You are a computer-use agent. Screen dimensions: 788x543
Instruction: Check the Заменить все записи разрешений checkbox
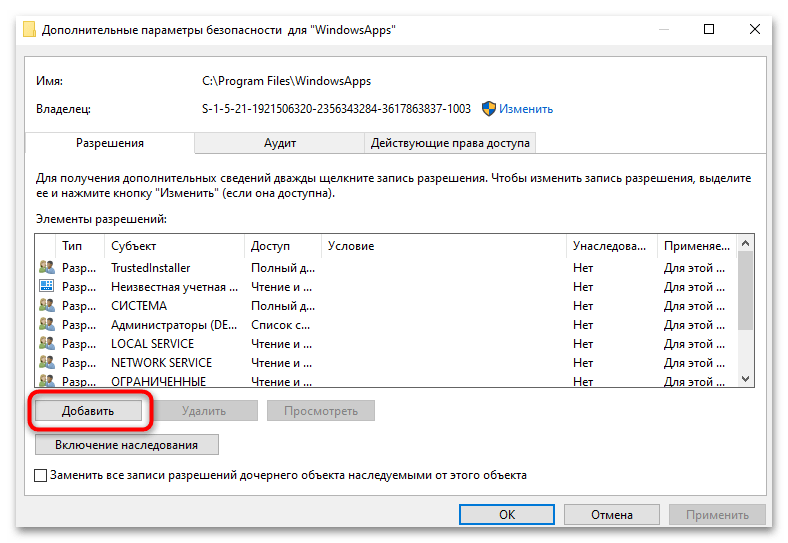41,475
